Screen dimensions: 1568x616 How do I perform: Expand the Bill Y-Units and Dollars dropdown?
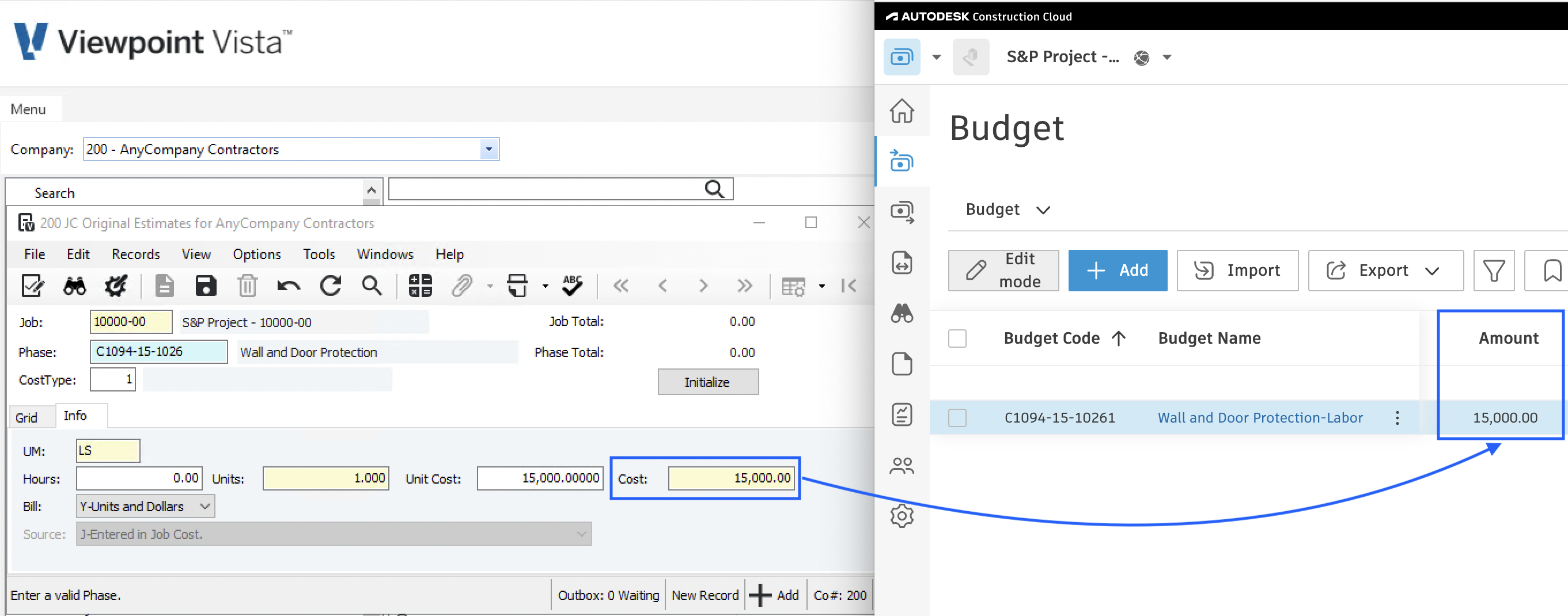(205, 506)
